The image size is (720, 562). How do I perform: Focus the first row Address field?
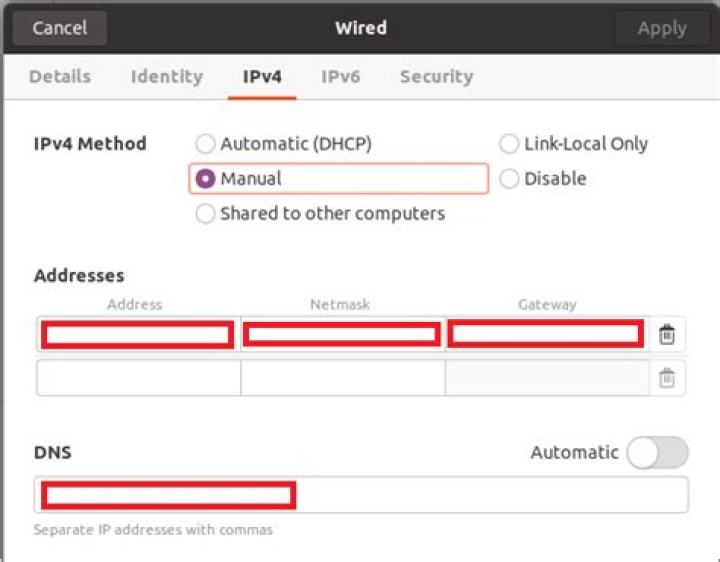coord(138,334)
